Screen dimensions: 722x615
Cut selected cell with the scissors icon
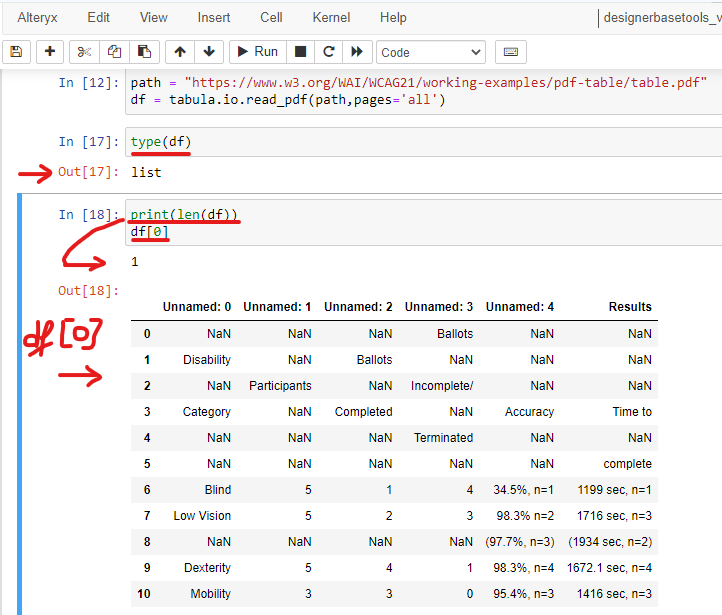pyautogui.click(x=85, y=52)
